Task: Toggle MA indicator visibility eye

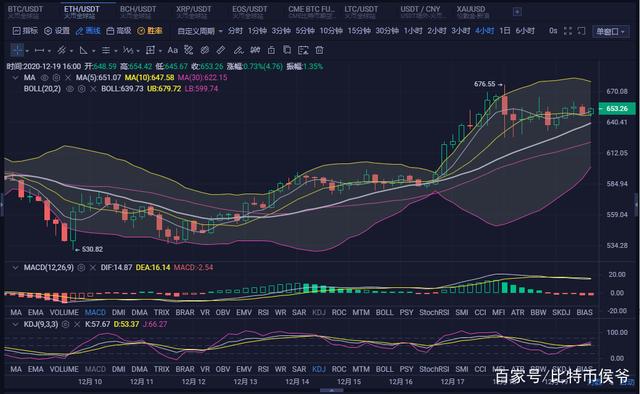Action: click(x=44, y=78)
